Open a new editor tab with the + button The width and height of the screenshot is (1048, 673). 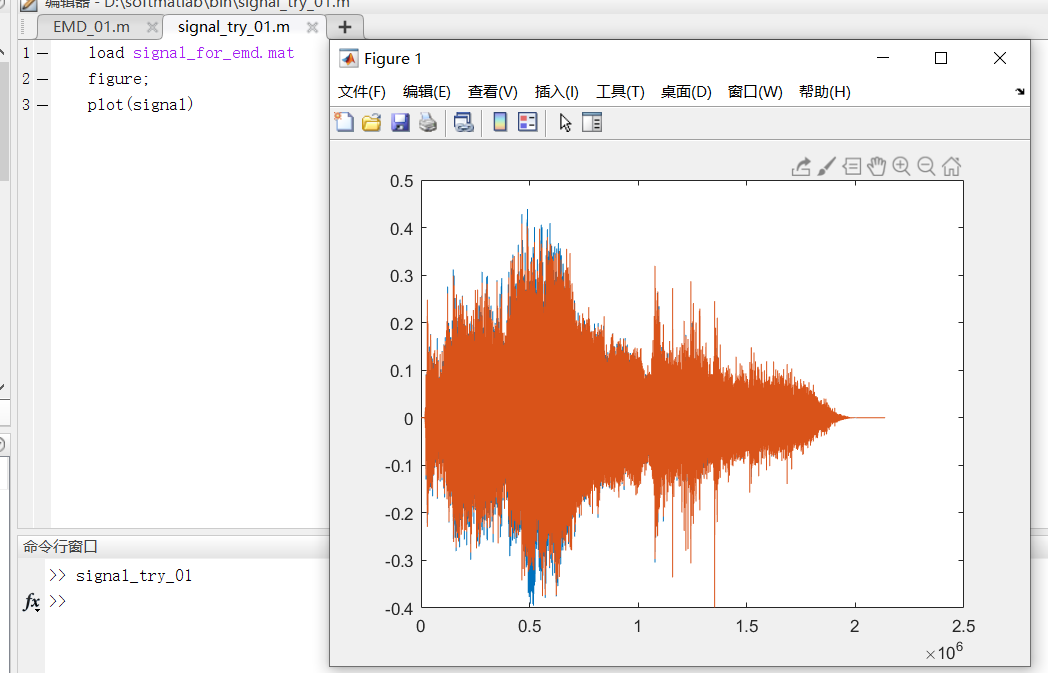tap(344, 27)
